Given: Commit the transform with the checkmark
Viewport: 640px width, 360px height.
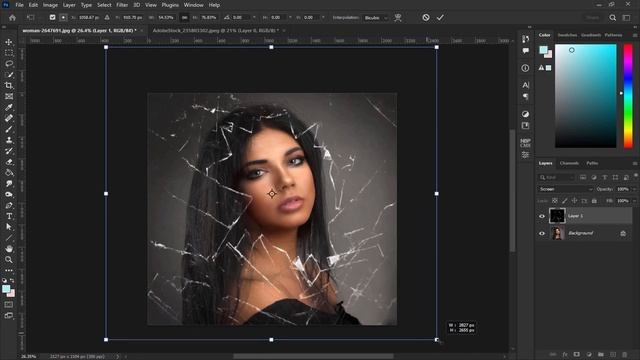Looking at the screenshot, I should tap(440, 18).
